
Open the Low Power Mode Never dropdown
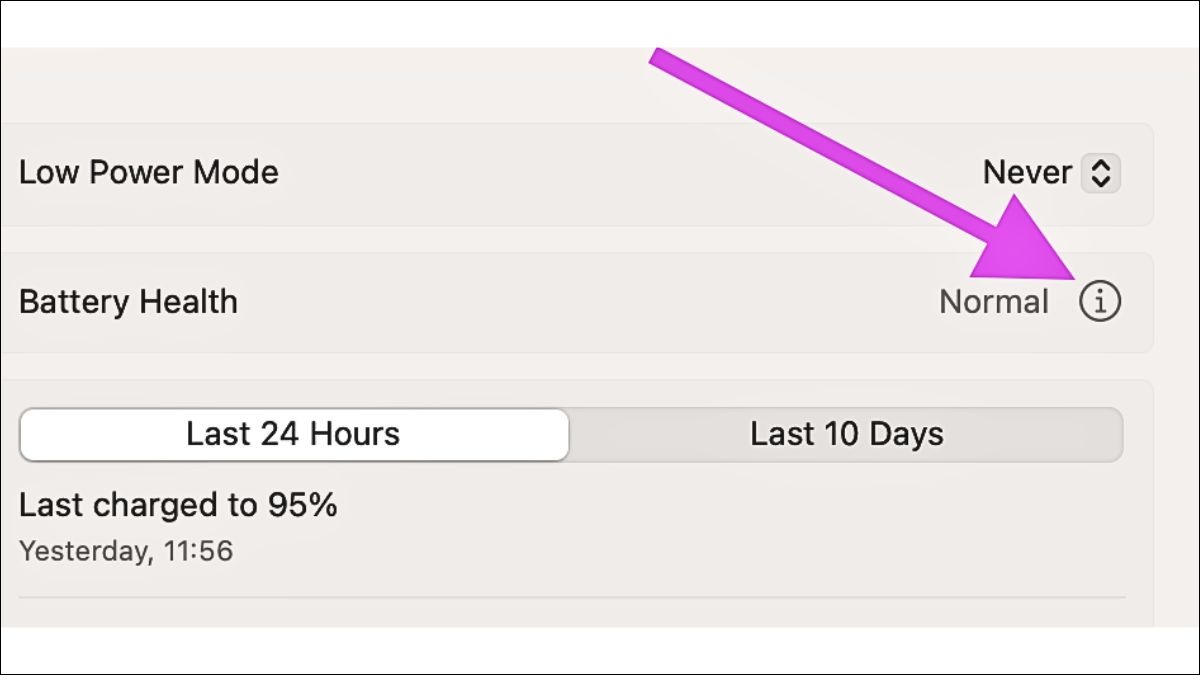1051,173
